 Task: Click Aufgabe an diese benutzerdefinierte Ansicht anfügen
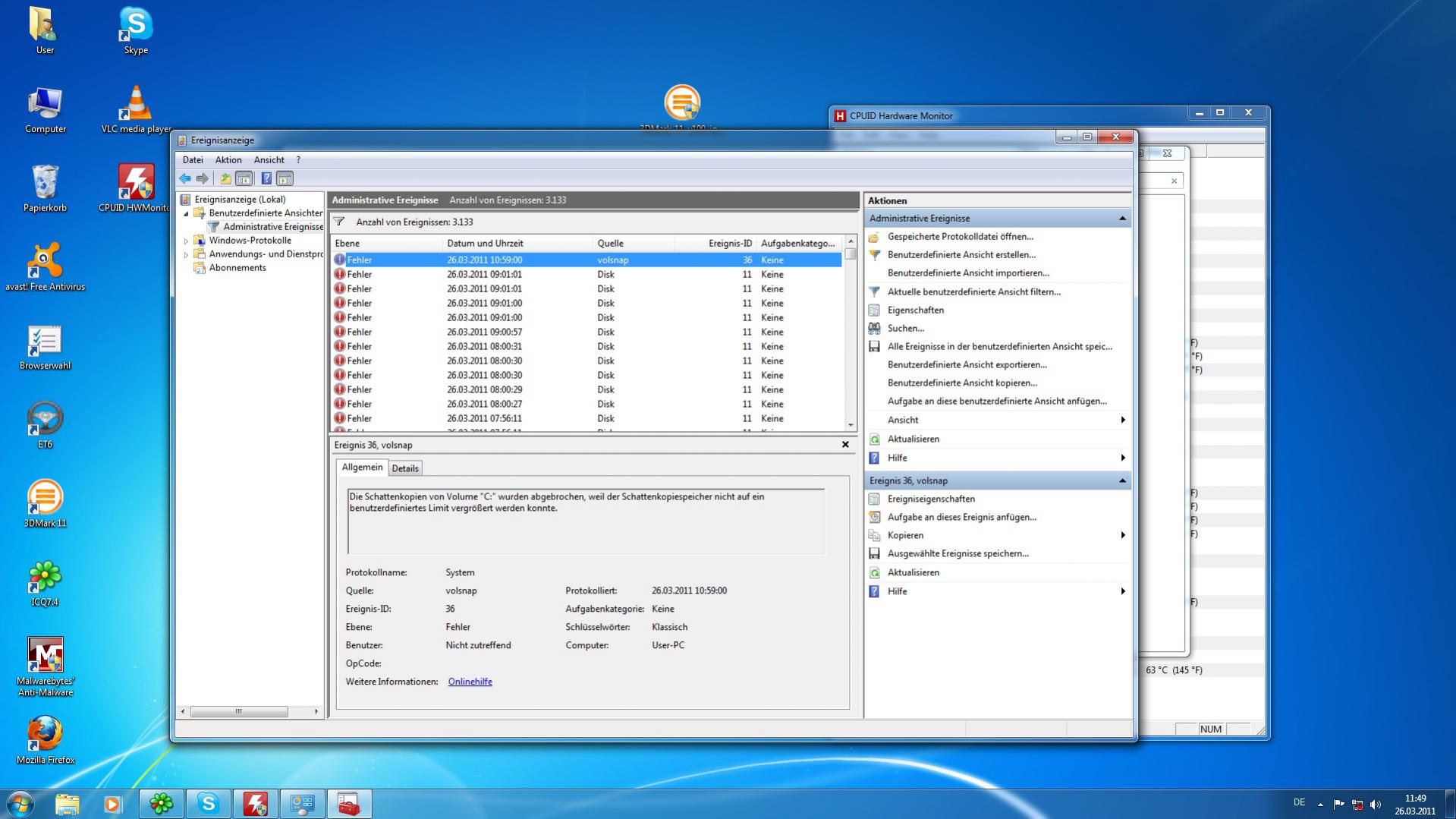pos(997,401)
